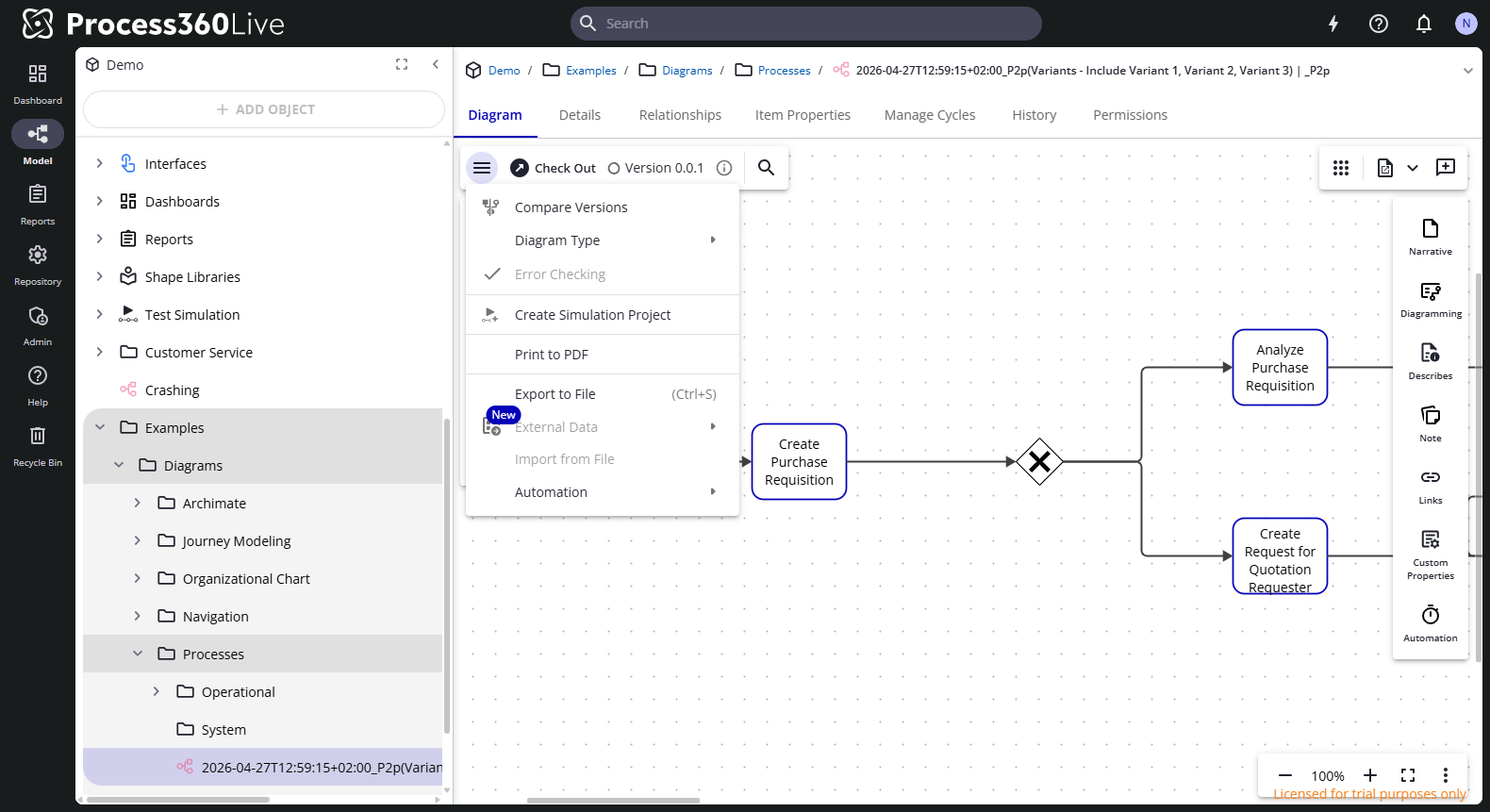Switch to the Manage Cycles tab
The width and height of the screenshot is (1490, 812).
(x=930, y=115)
